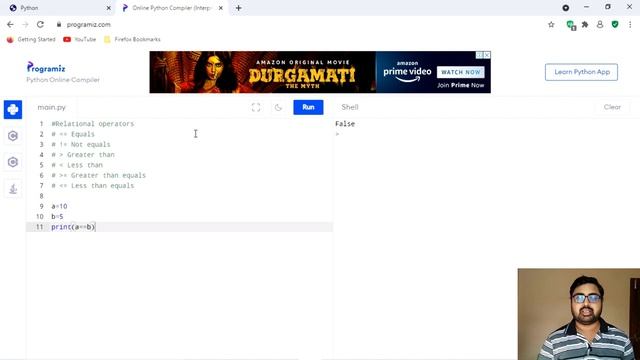Close the Python browser tab
Image resolution: width=640 pixels, height=360 pixels.
click(109, 8)
